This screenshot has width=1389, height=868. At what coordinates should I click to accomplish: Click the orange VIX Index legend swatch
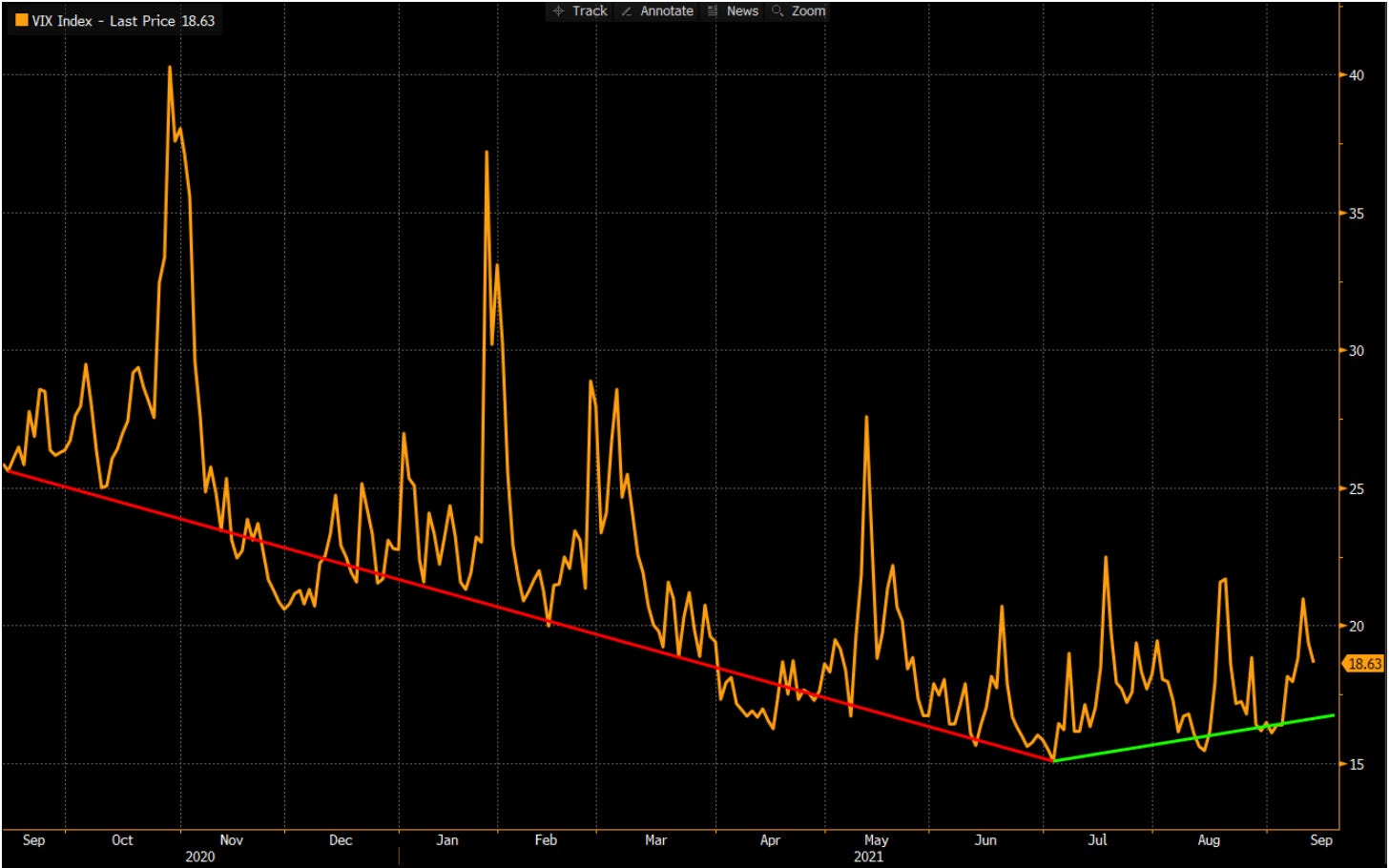(x=21, y=20)
